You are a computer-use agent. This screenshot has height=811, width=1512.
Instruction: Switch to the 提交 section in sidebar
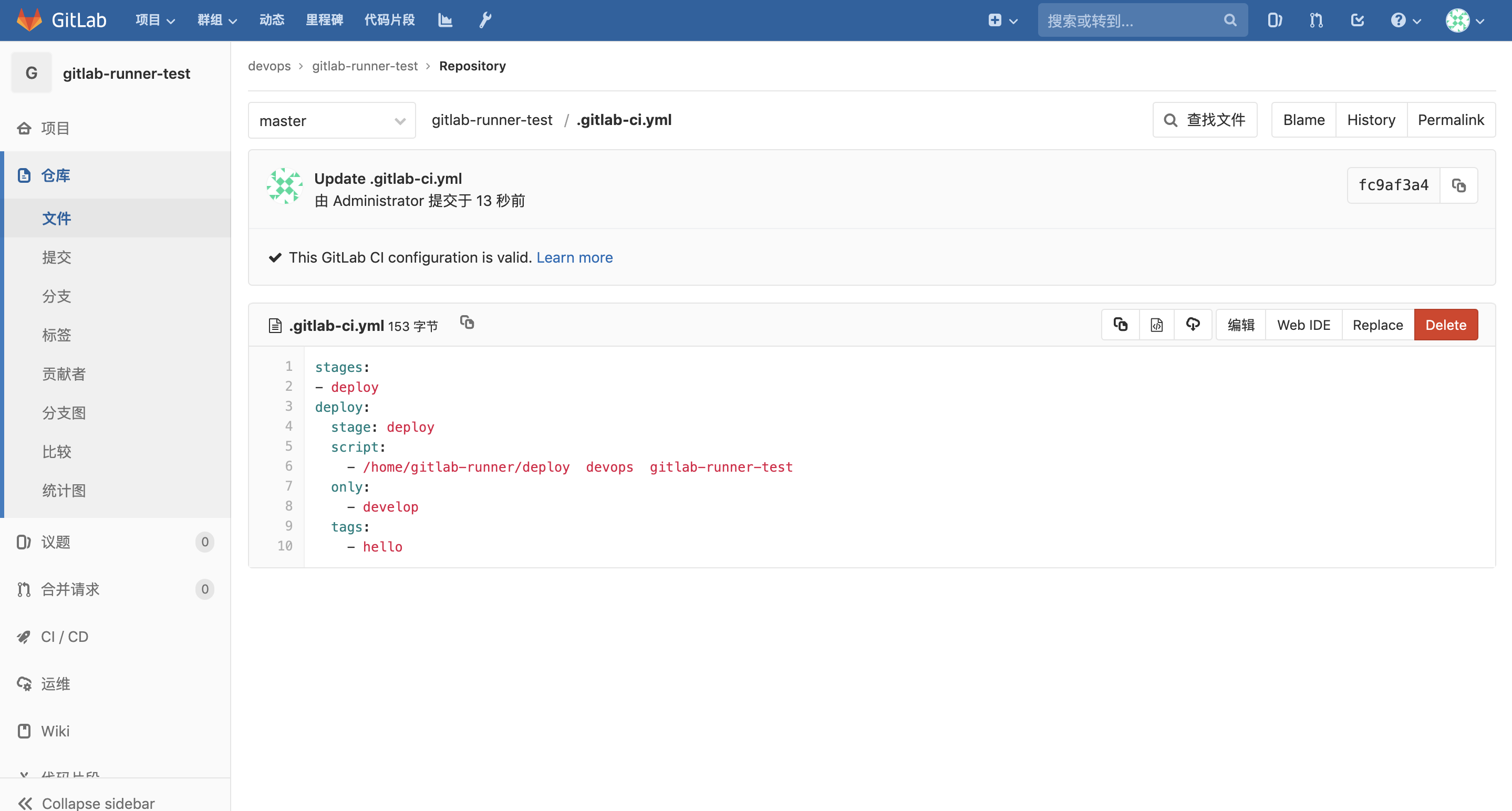[x=57, y=257]
